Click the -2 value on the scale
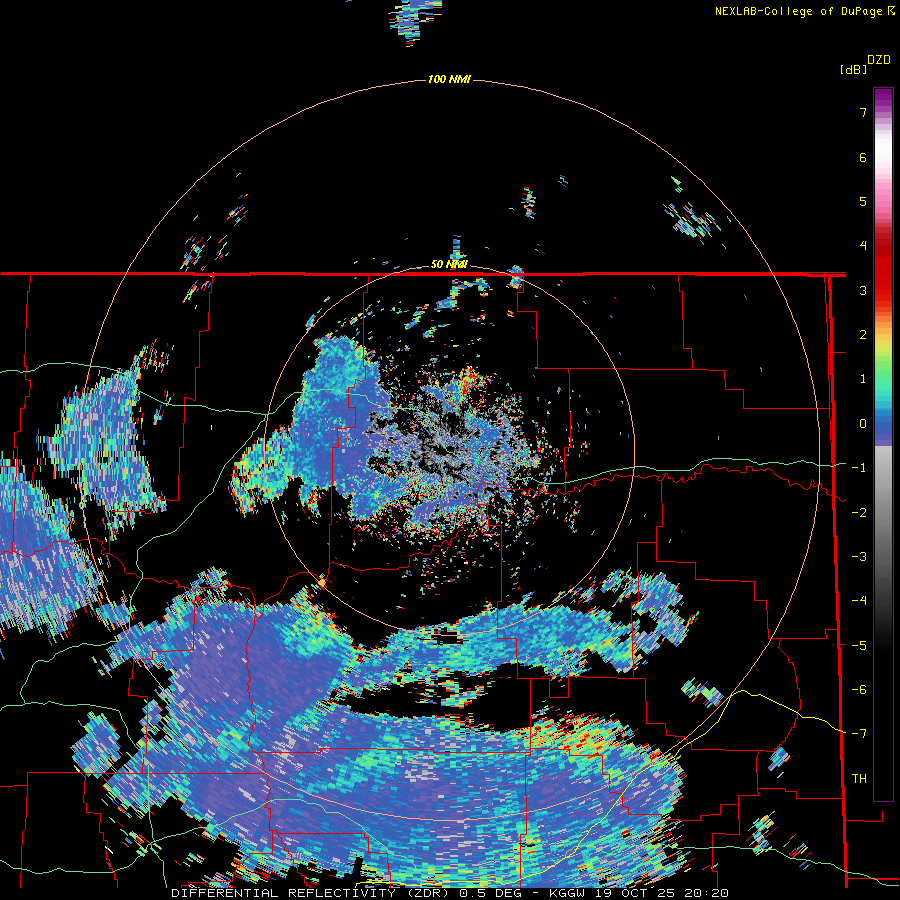Image resolution: width=900 pixels, height=900 pixels. click(x=859, y=513)
